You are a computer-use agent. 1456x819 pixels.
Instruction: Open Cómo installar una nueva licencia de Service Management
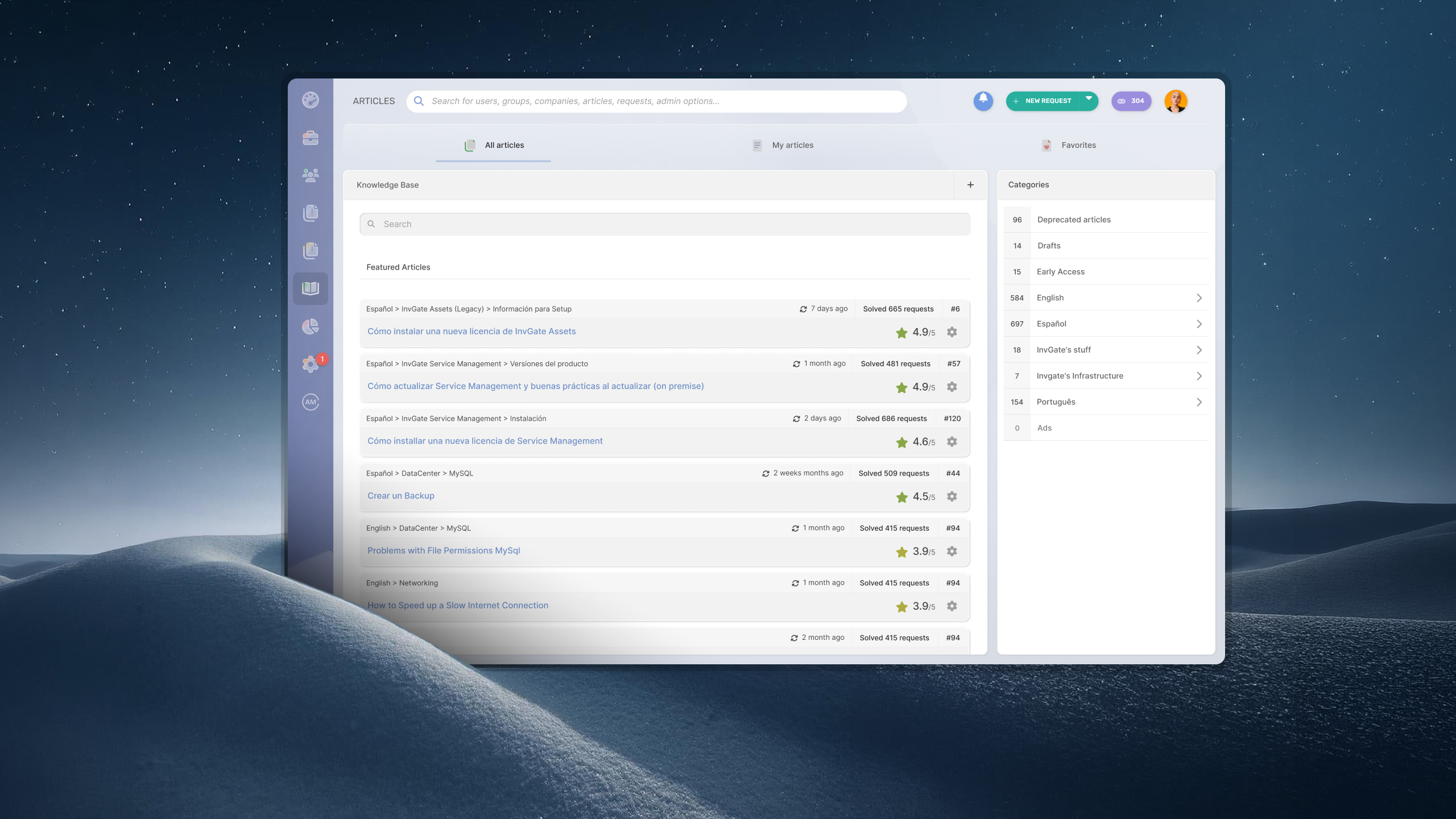click(x=485, y=441)
